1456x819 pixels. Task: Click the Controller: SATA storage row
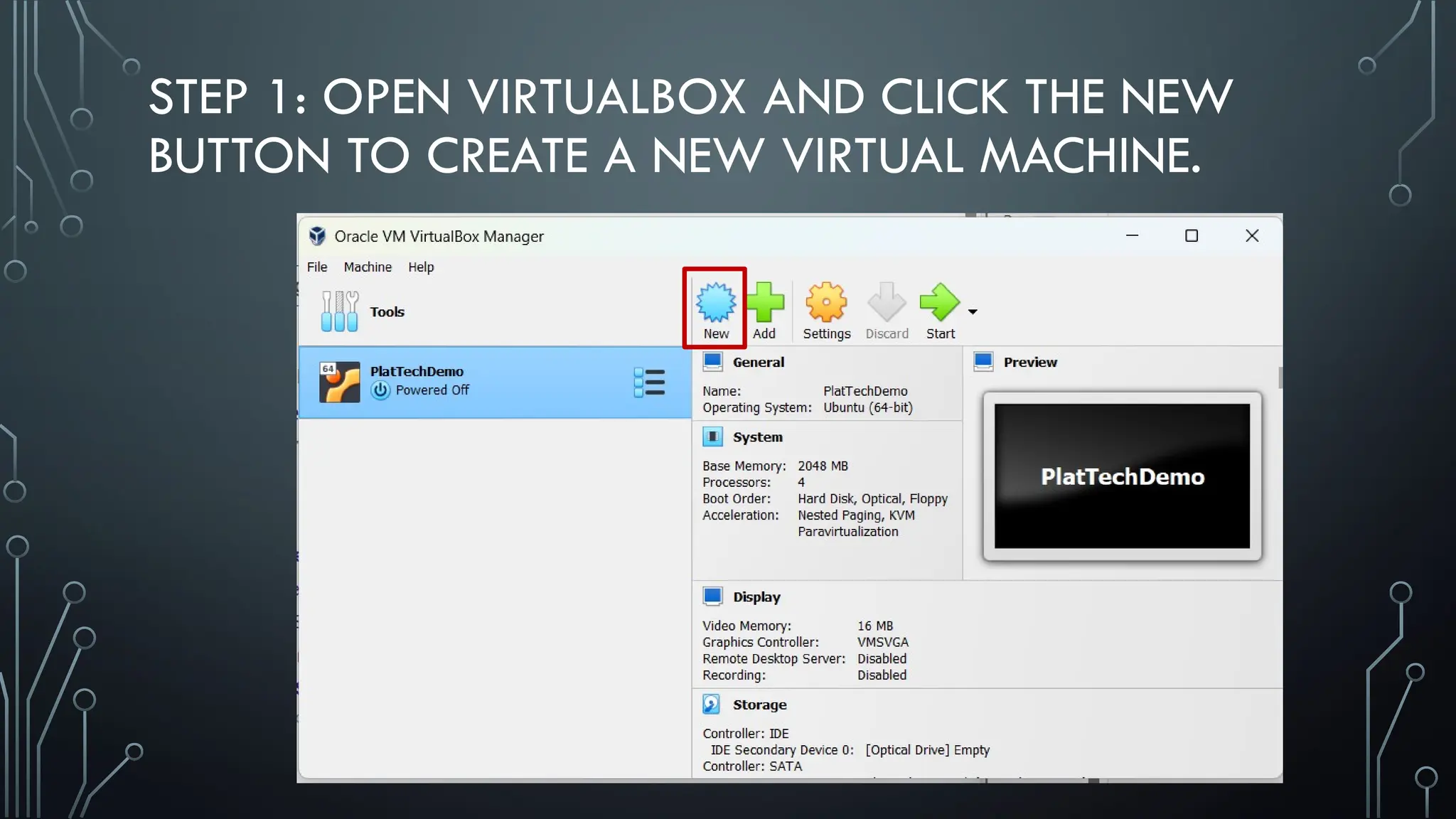(752, 766)
